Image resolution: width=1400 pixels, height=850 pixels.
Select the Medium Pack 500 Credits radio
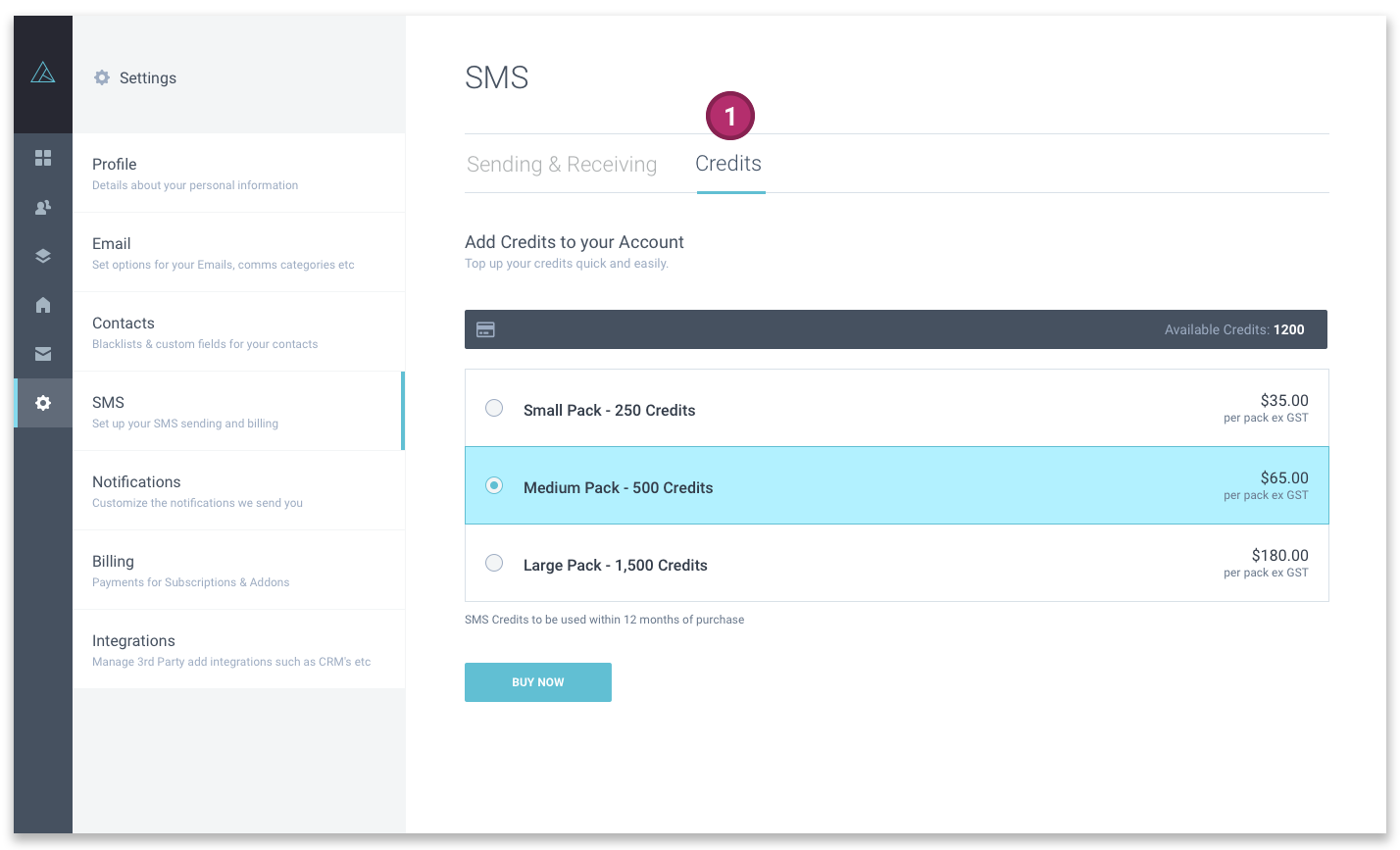pos(494,485)
